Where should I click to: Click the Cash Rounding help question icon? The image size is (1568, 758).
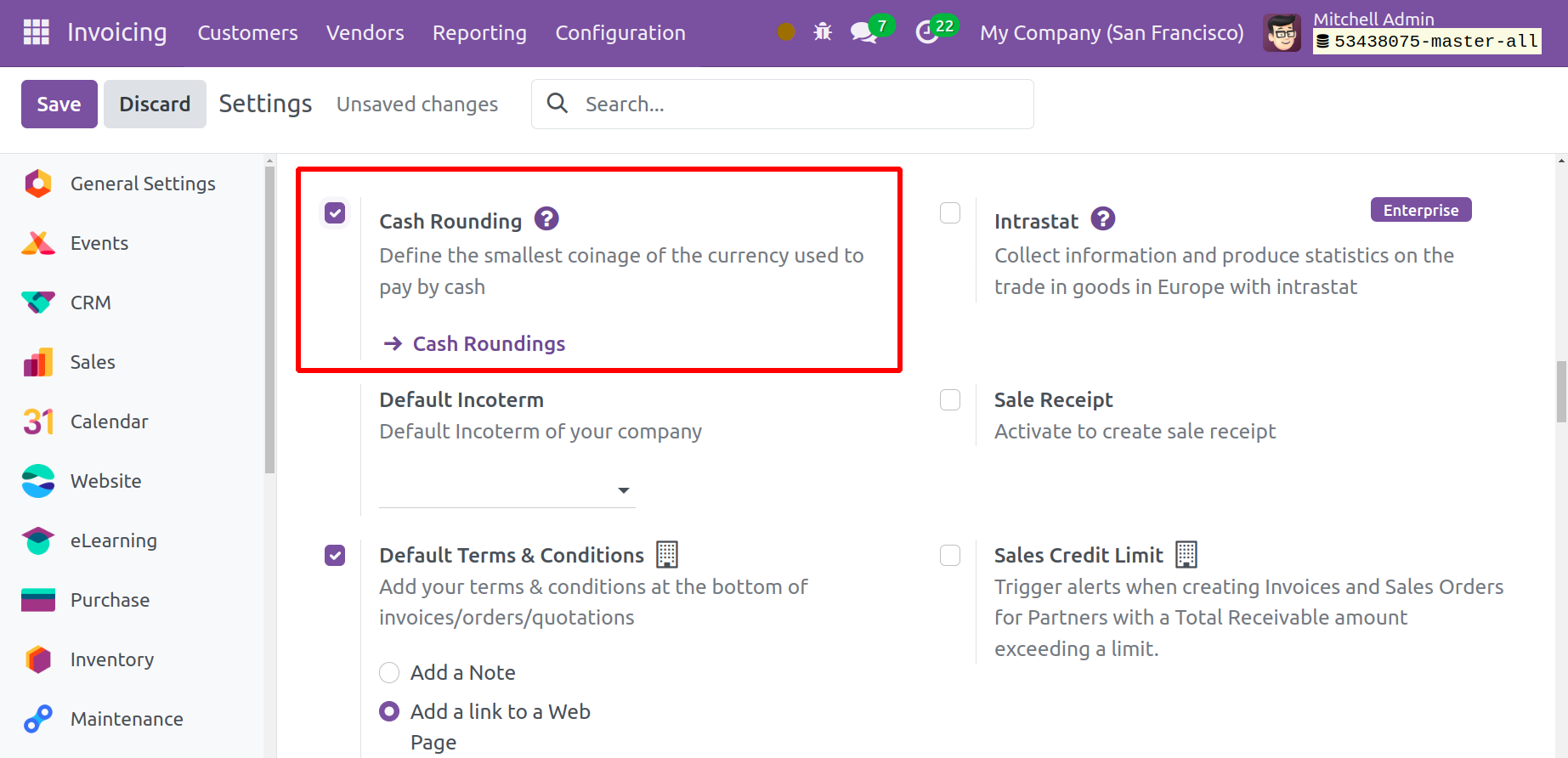pos(546,219)
